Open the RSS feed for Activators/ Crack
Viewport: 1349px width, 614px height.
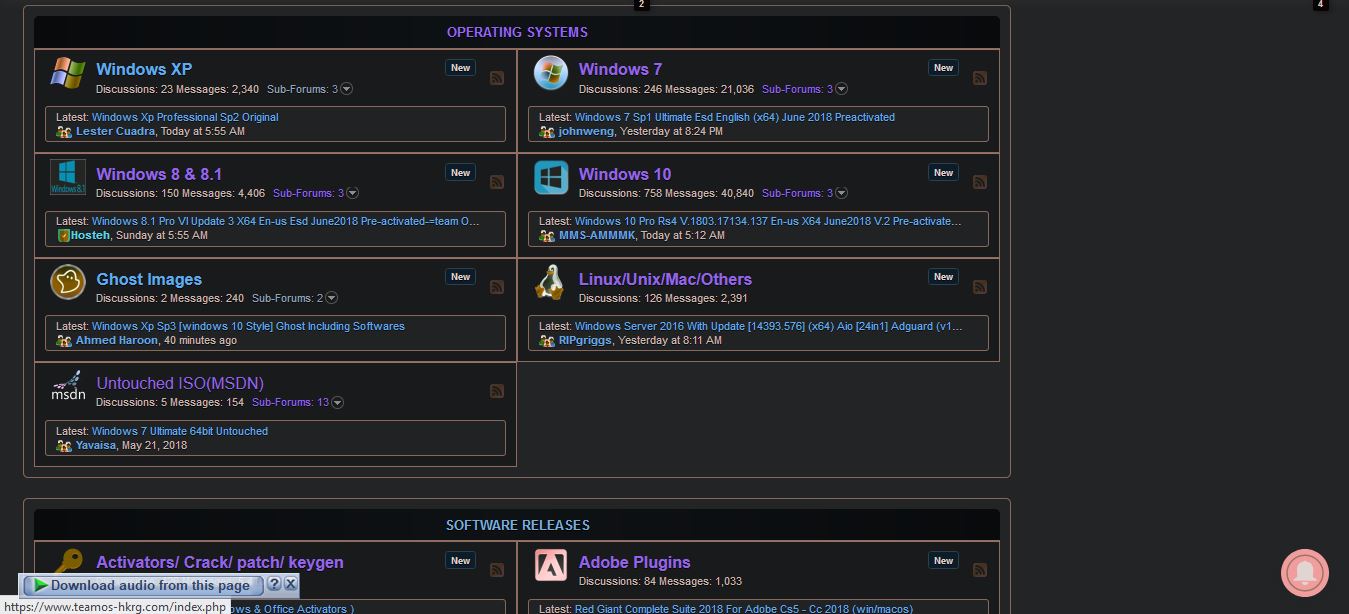[x=497, y=570]
